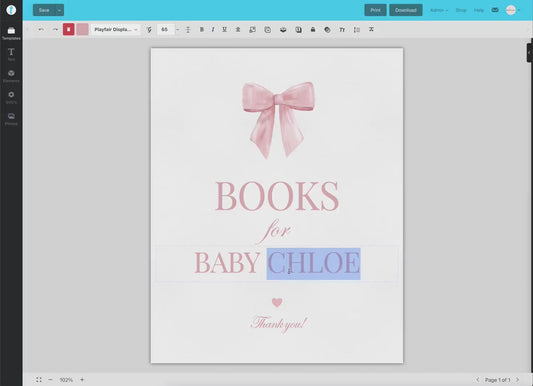
Task: Open the Templates panel
Action: point(11,33)
